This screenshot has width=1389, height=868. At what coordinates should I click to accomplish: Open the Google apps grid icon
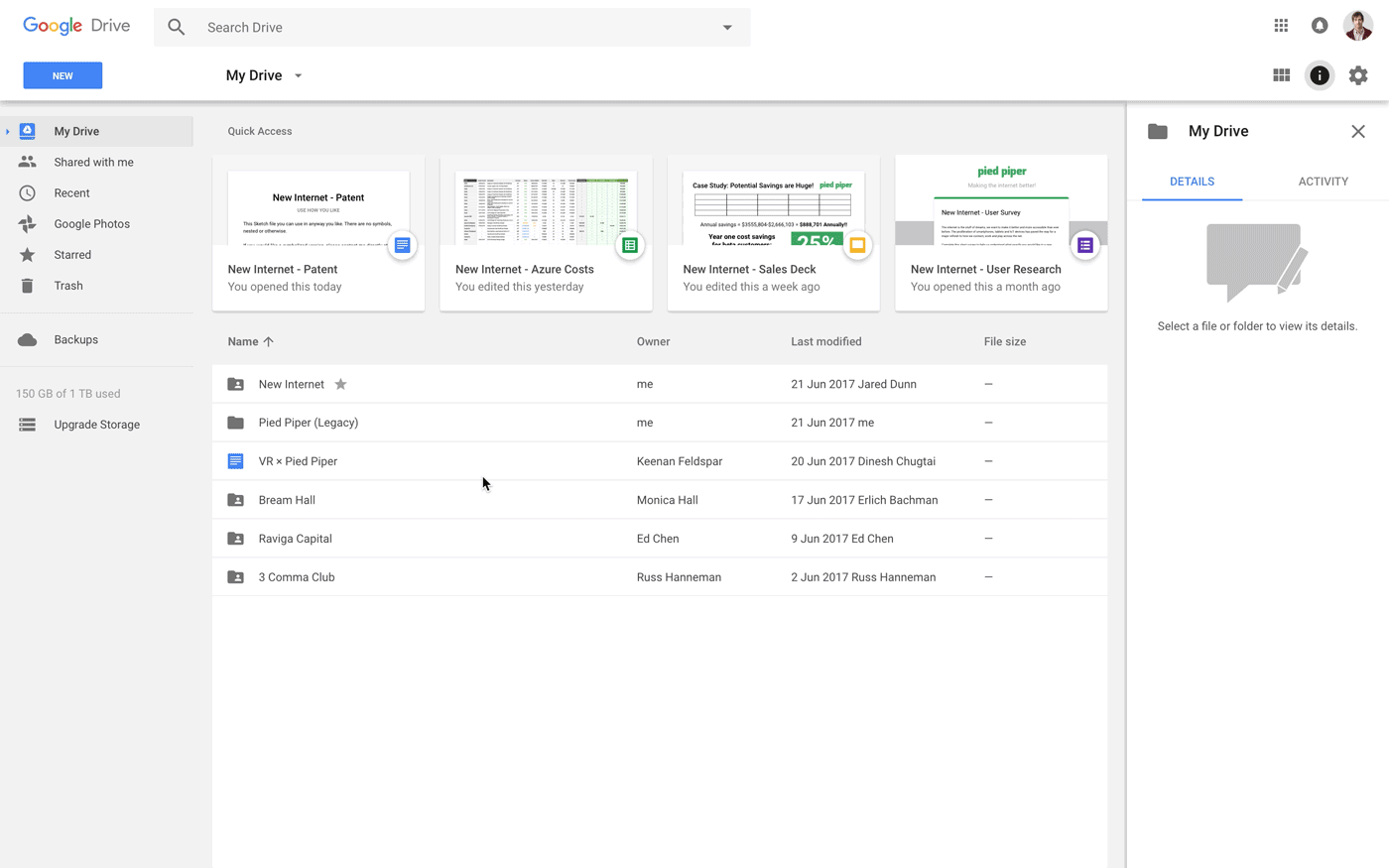1281,26
